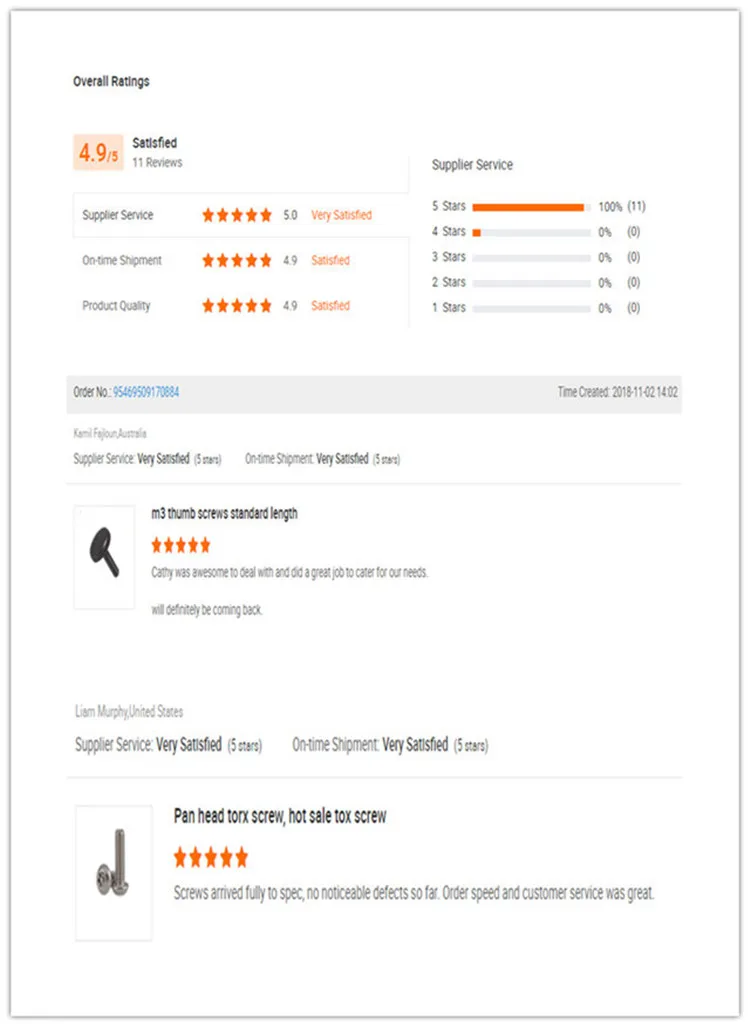The width and height of the screenshot is (750, 1027).
Task: Click the 4 Stars rating bar
Action: (x=531, y=232)
